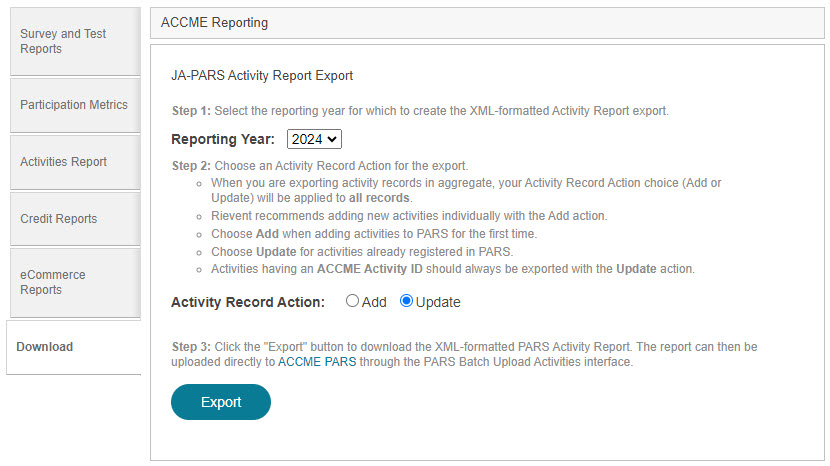This screenshot has width=830, height=466.
Task: Switch to the Activities Report tab
Action: click(75, 162)
